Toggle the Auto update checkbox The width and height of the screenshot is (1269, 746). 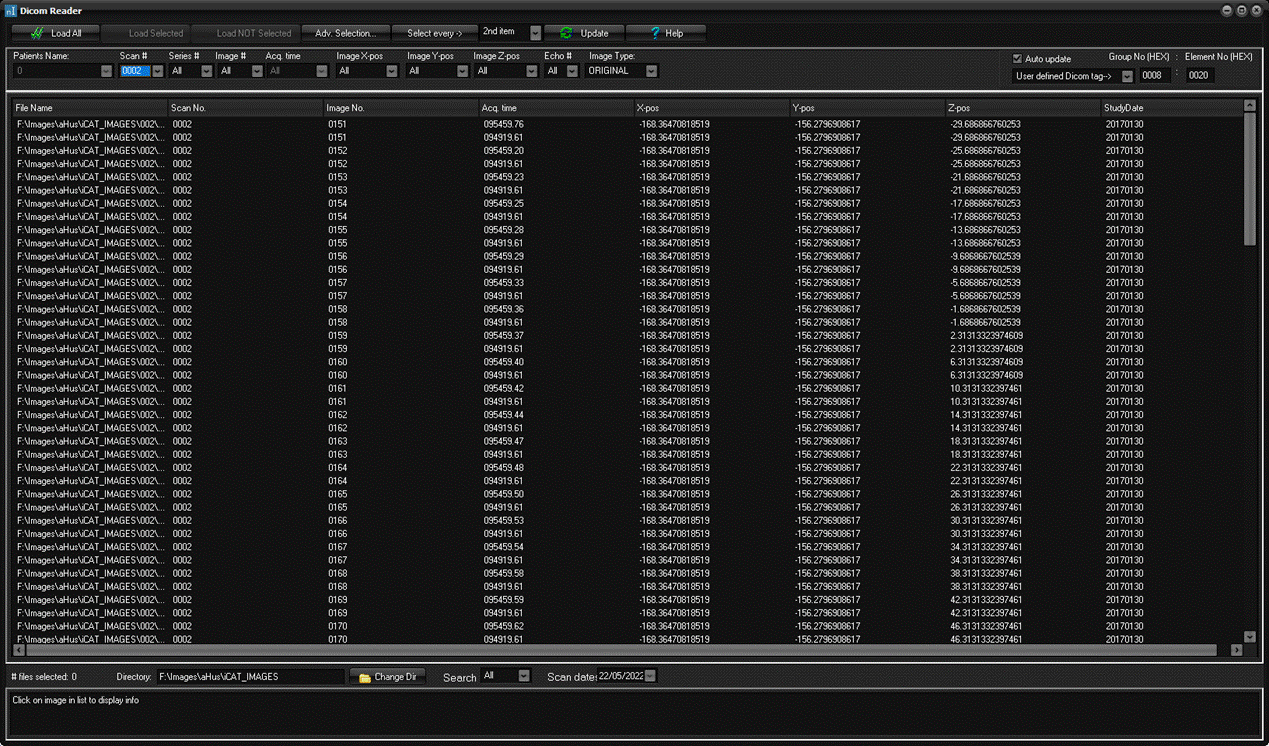pos(1018,59)
